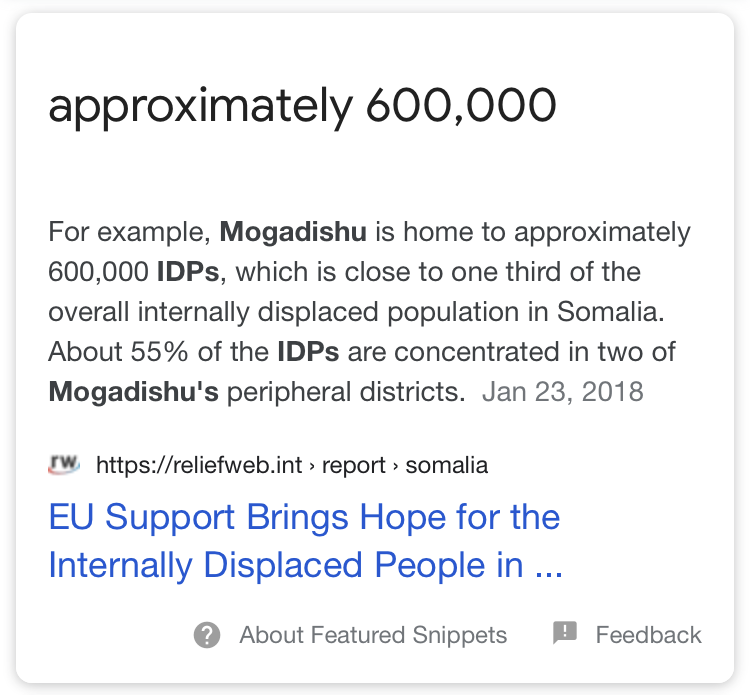This screenshot has height=695, width=750.
Task: Select the "somalia" breadcrumb segment
Action: click(x=448, y=465)
